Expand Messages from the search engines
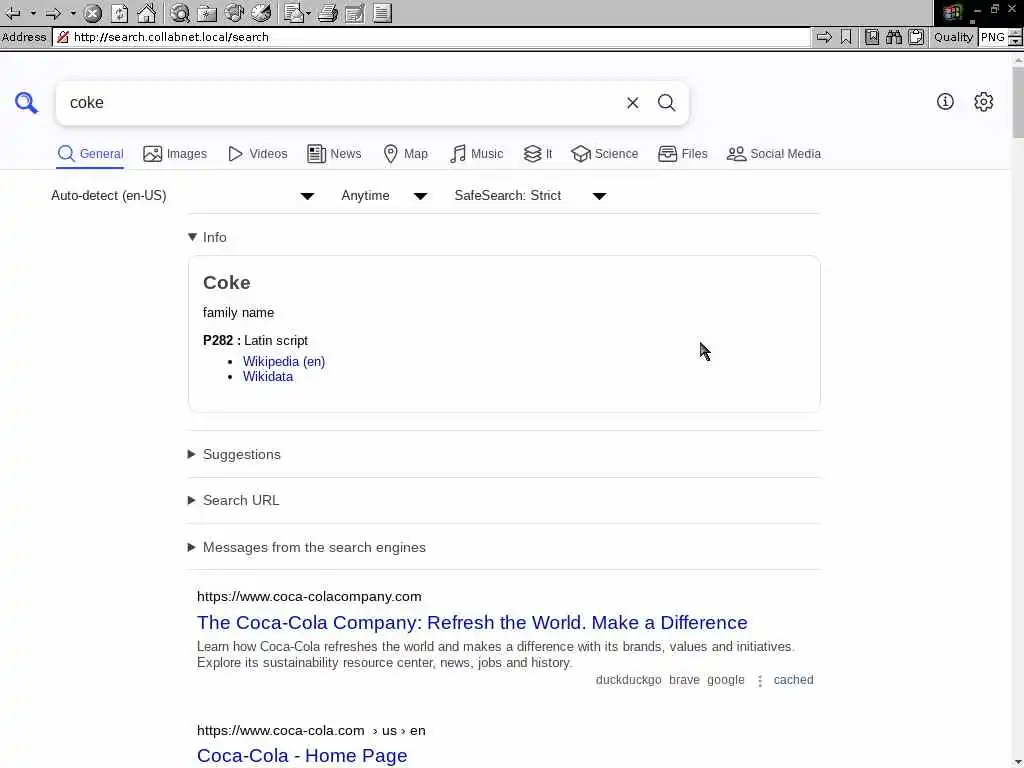This screenshot has height=768, width=1024. [307, 547]
